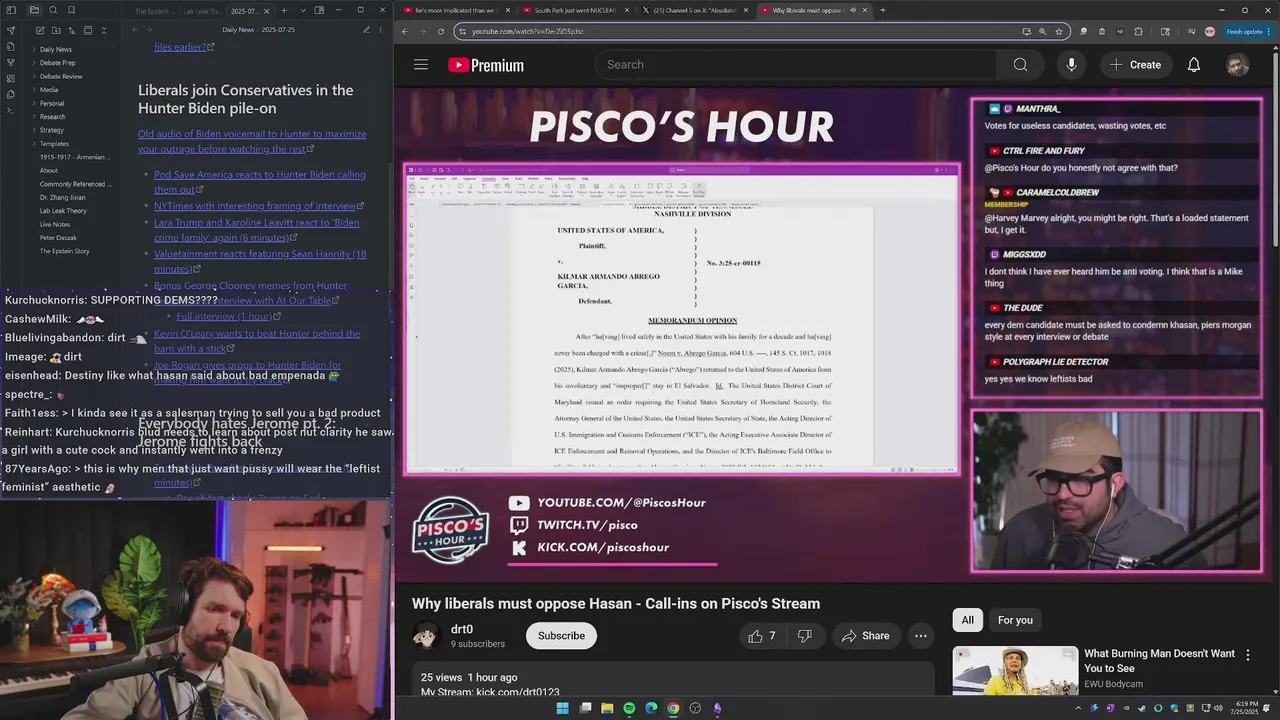Screen dimensions: 1280x720
Task: Open Peter Daszak note
Action: [x=57, y=238]
